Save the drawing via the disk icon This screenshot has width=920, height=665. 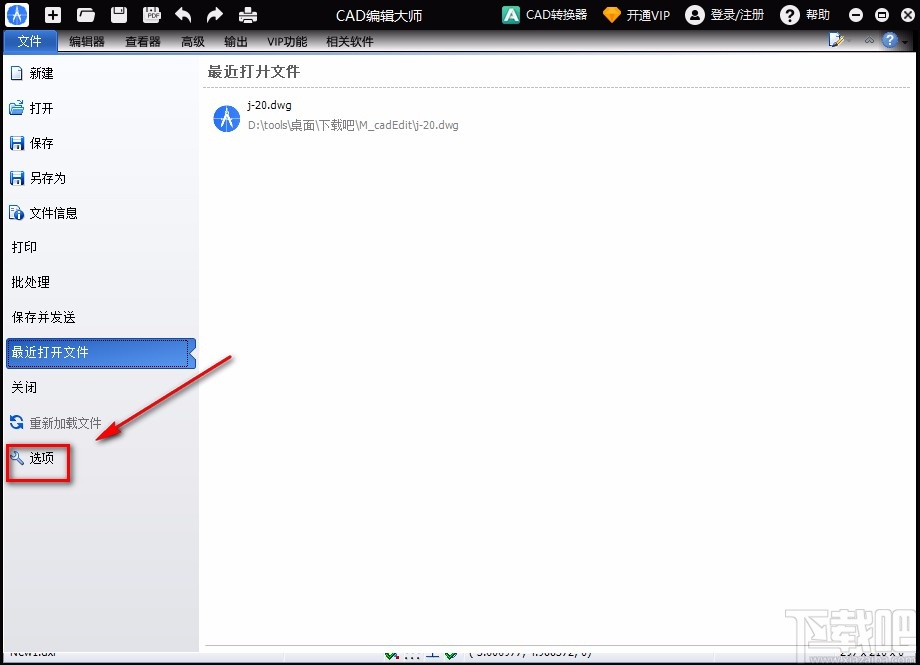(x=117, y=14)
